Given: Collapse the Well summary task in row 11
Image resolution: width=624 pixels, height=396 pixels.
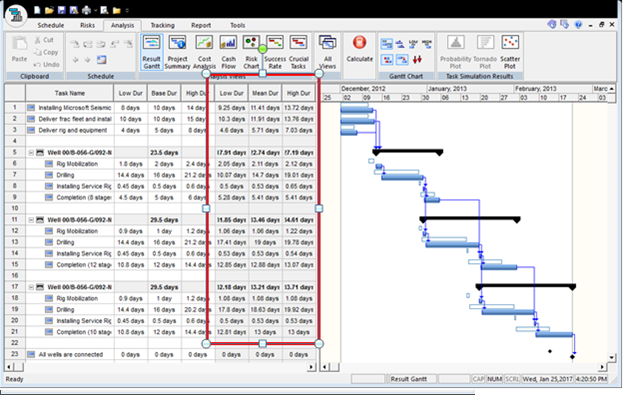Looking at the screenshot, I should (x=31, y=220).
